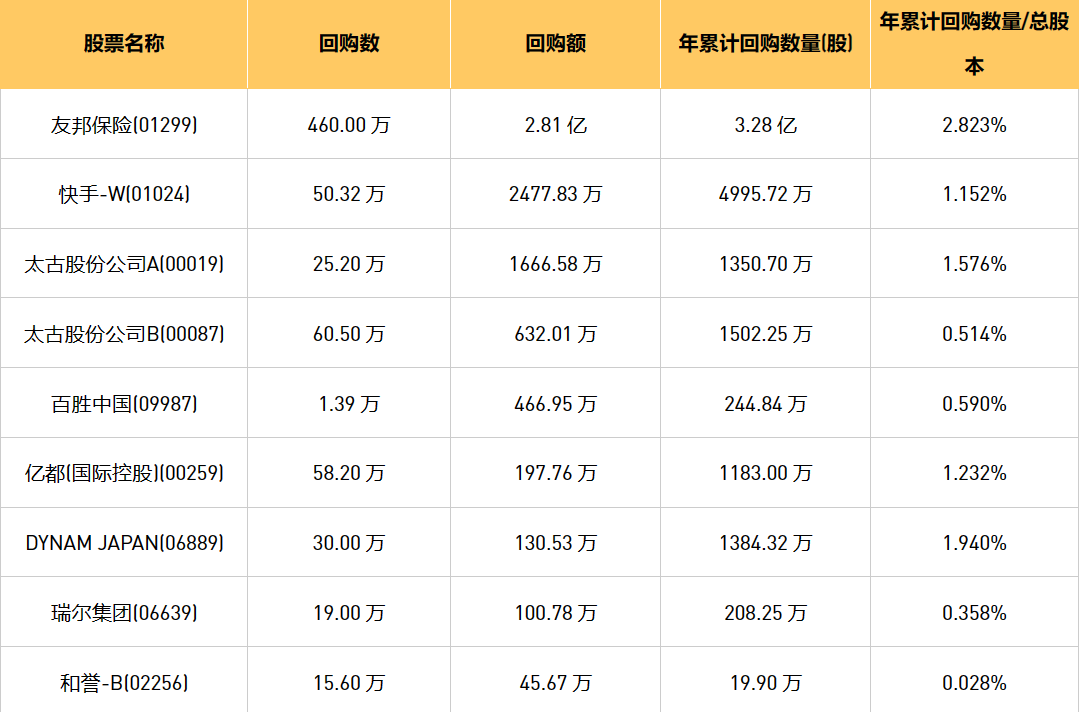
Task: Click 友邦保险 repurchase amount 2.81 亿
Action: [555, 125]
